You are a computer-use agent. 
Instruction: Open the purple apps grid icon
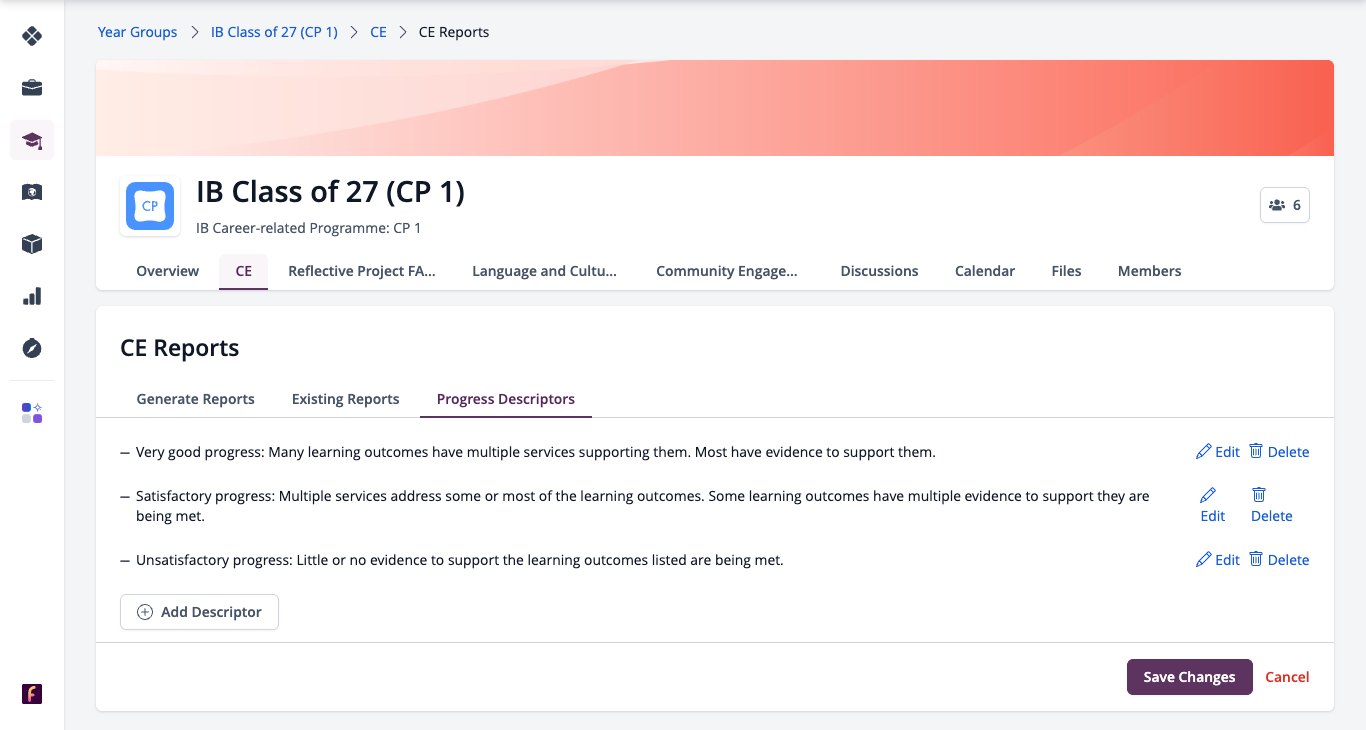[32, 413]
